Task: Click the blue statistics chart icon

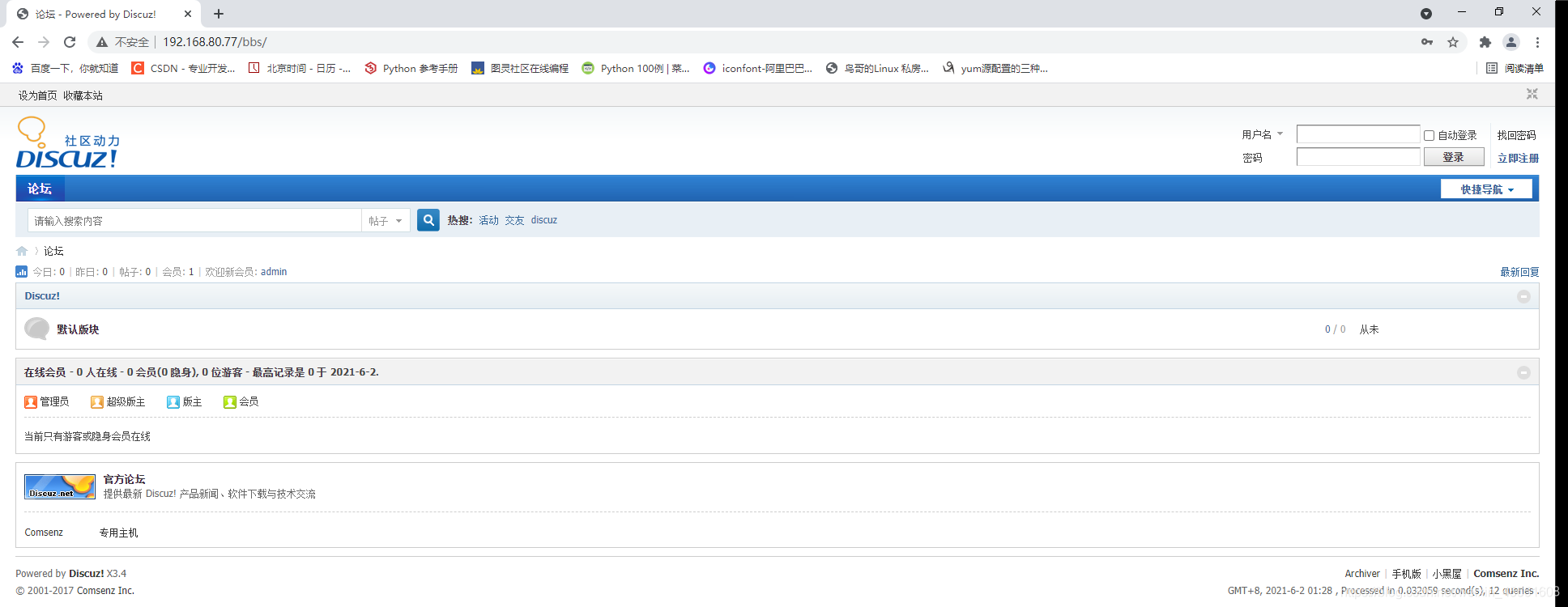Action: [22, 272]
